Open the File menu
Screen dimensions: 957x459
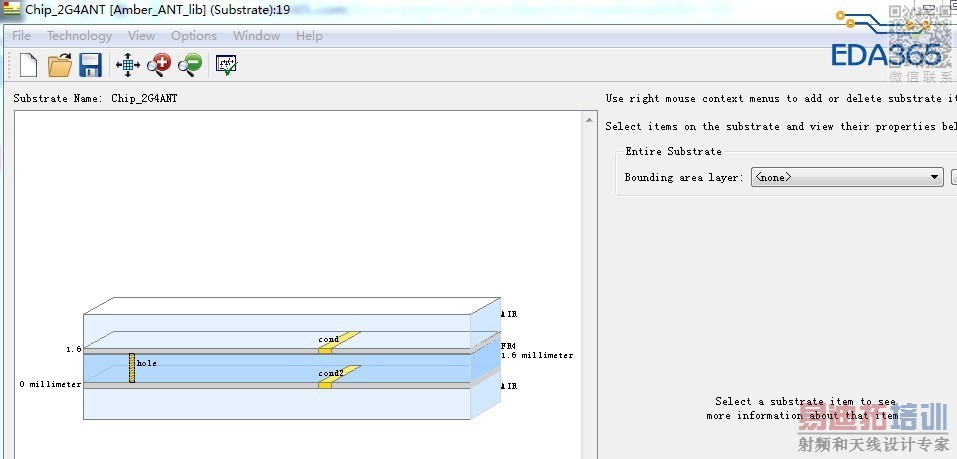[x=21, y=36]
